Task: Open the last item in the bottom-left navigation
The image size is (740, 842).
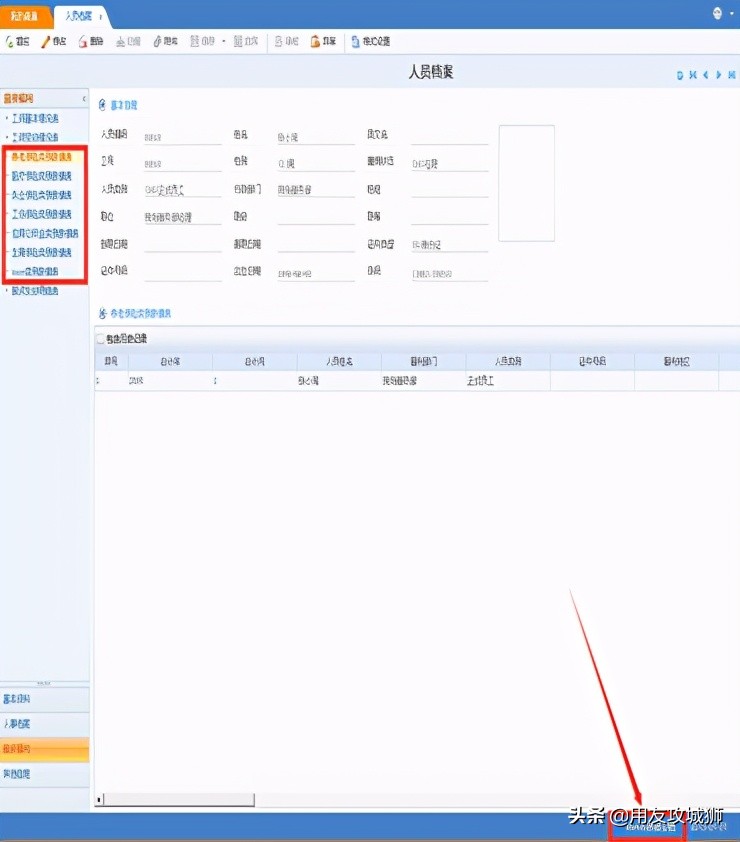Action: (45, 774)
